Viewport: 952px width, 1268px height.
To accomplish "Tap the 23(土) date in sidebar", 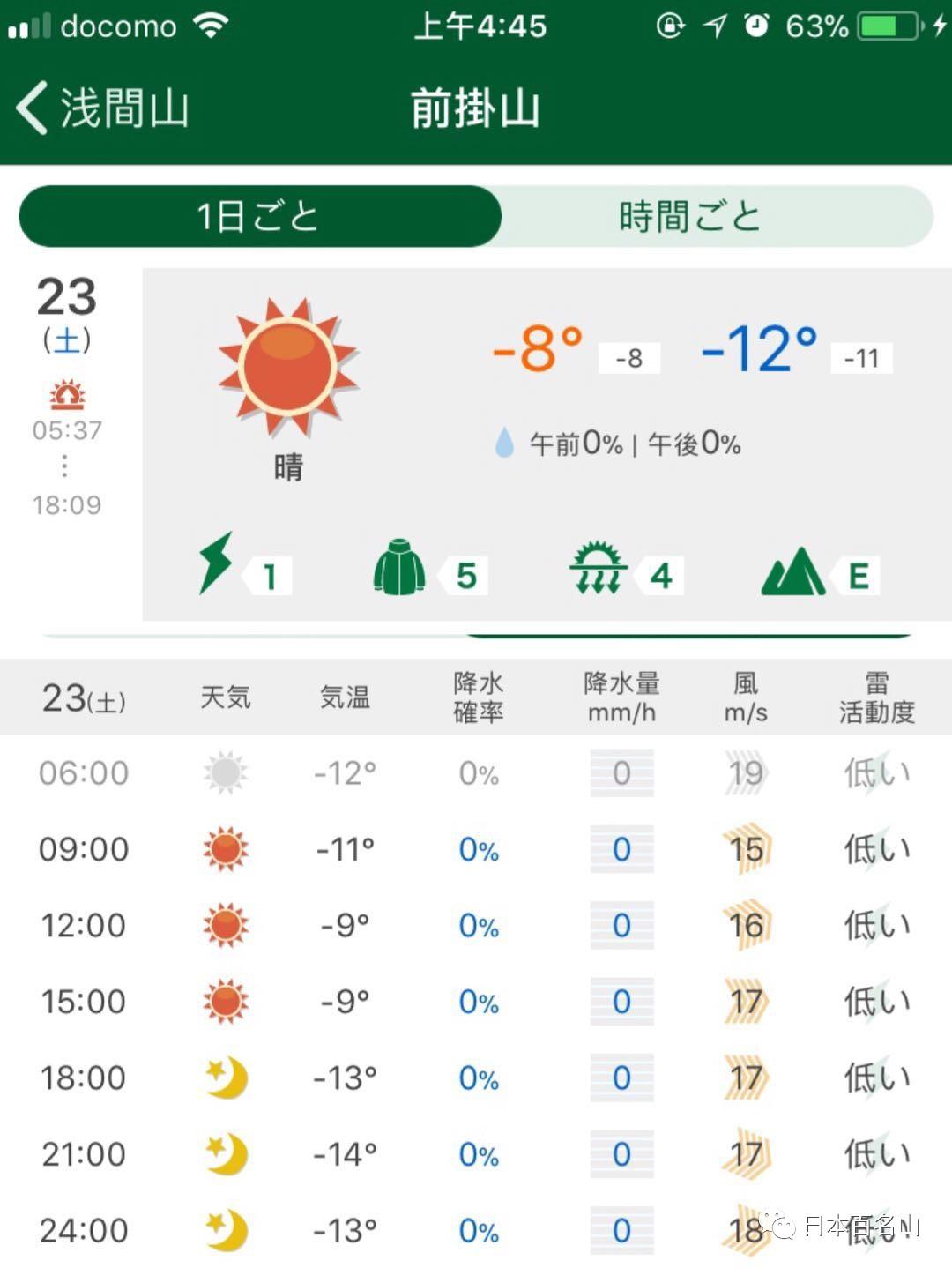I will point(67,313).
